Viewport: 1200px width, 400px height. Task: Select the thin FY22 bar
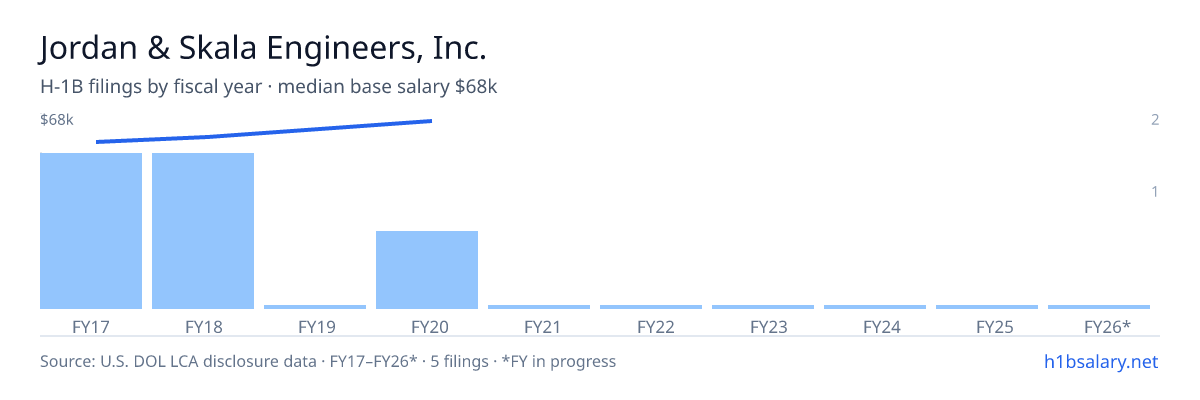point(651,307)
